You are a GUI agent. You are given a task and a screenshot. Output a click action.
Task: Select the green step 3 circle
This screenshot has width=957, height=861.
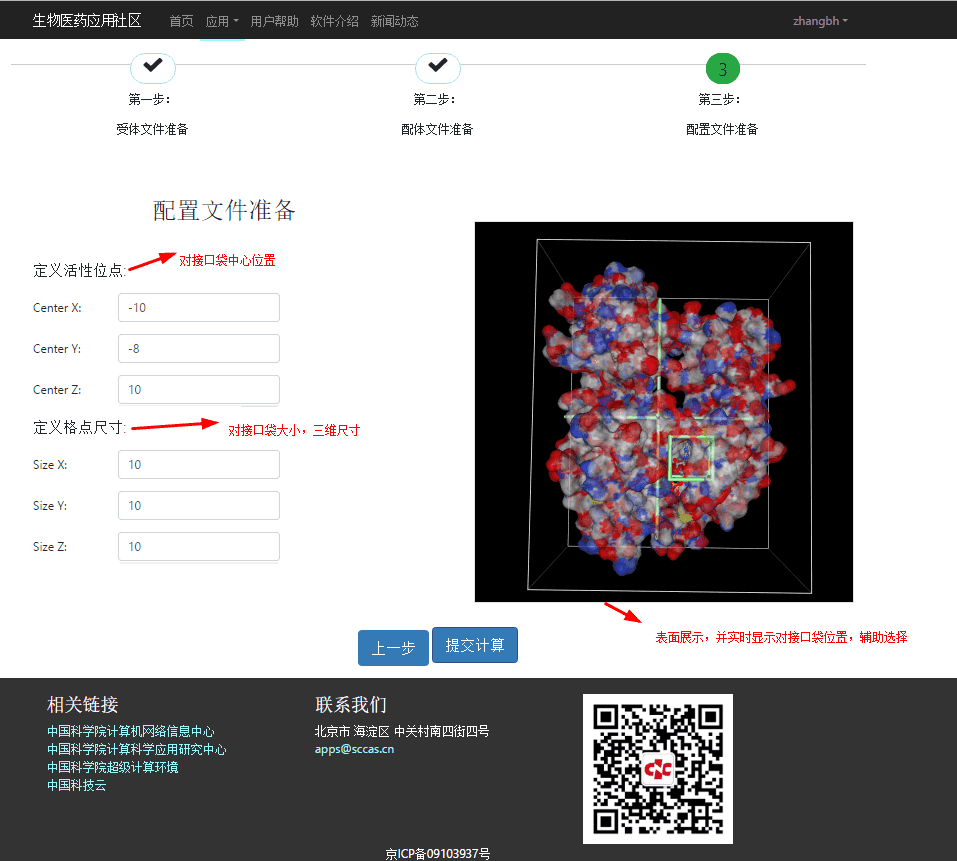point(723,69)
